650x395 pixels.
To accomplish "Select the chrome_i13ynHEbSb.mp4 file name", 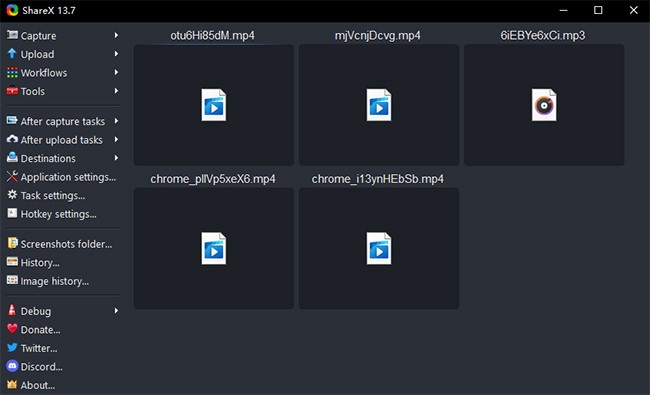I will coord(378,179).
